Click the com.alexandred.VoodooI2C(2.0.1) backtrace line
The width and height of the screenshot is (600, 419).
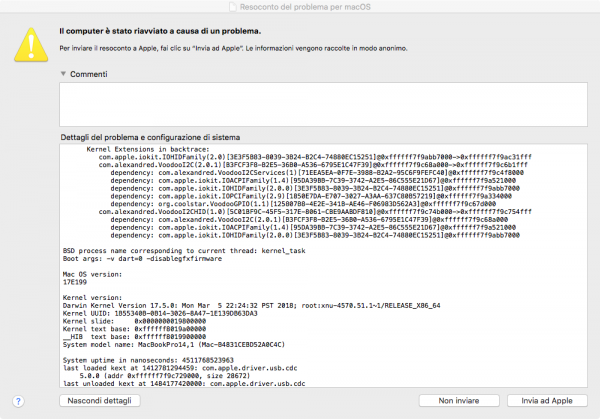313,165
